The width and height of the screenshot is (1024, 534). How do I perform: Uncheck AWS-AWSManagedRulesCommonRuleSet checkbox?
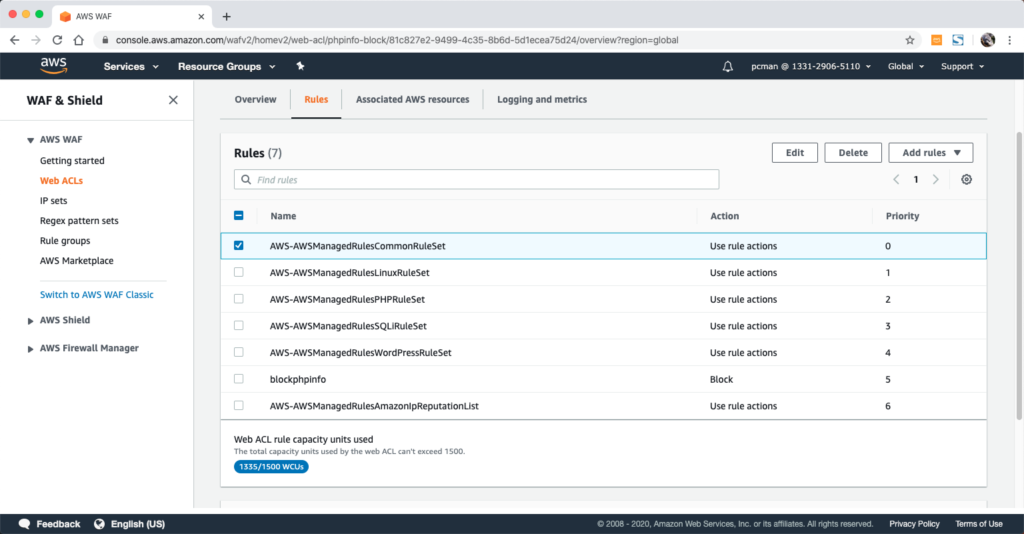click(x=238, y=246)
